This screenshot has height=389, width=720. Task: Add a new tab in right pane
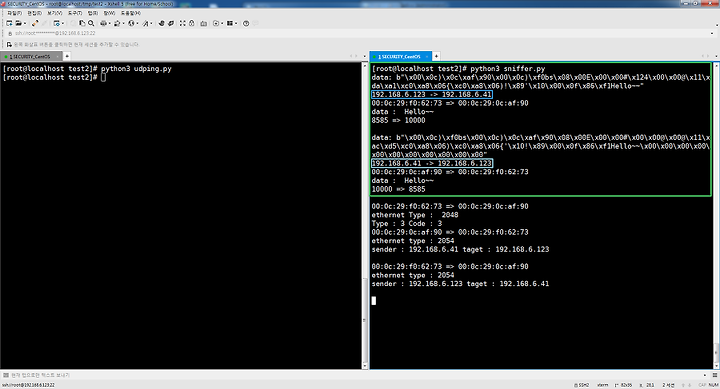pyautogui.click(x=436, y=56)
